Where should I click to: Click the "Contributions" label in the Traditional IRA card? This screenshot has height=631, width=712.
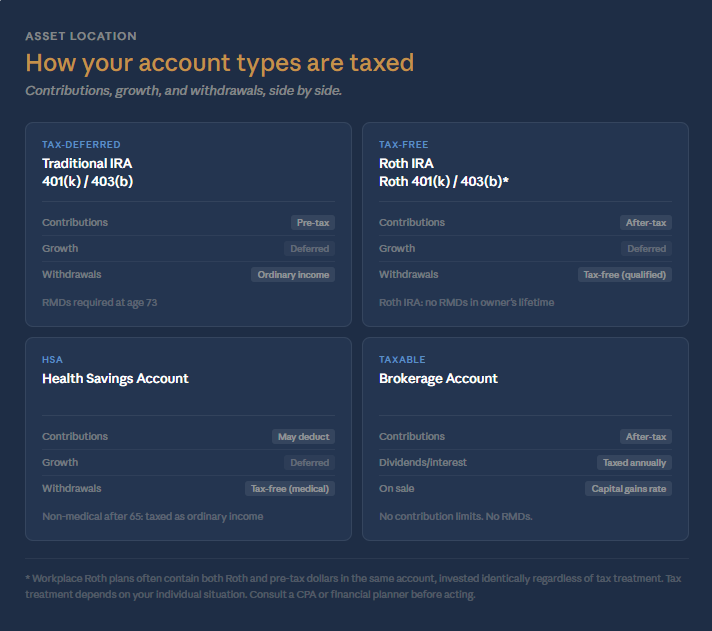click(75, 222)
